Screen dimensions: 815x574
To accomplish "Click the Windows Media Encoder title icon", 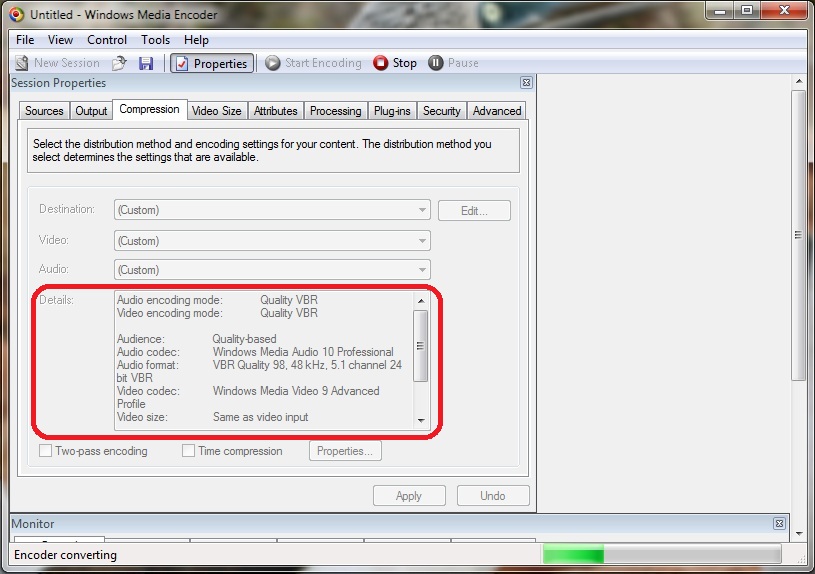I will pos(17,15).
